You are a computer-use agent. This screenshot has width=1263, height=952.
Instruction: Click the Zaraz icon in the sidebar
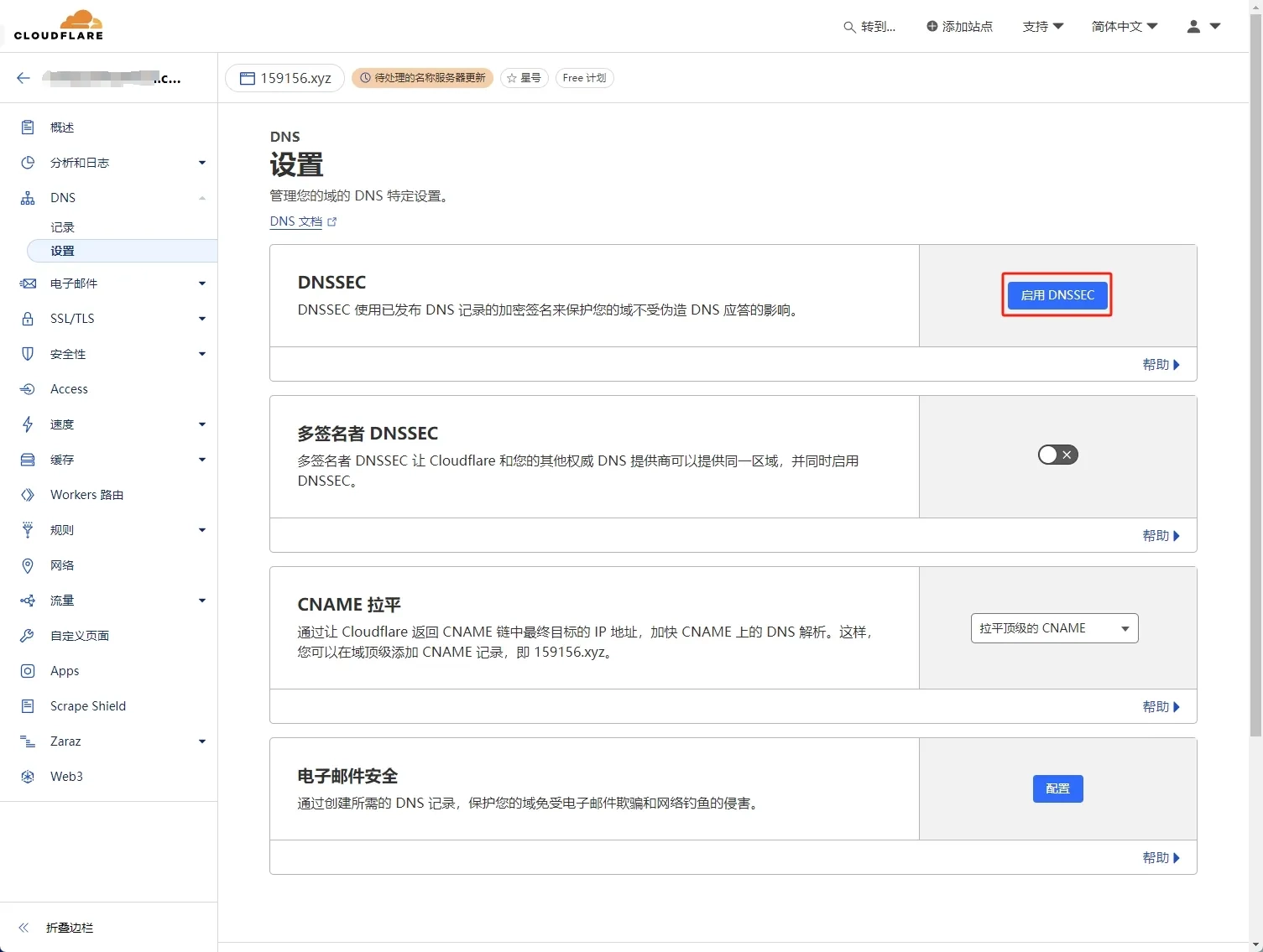28,741
